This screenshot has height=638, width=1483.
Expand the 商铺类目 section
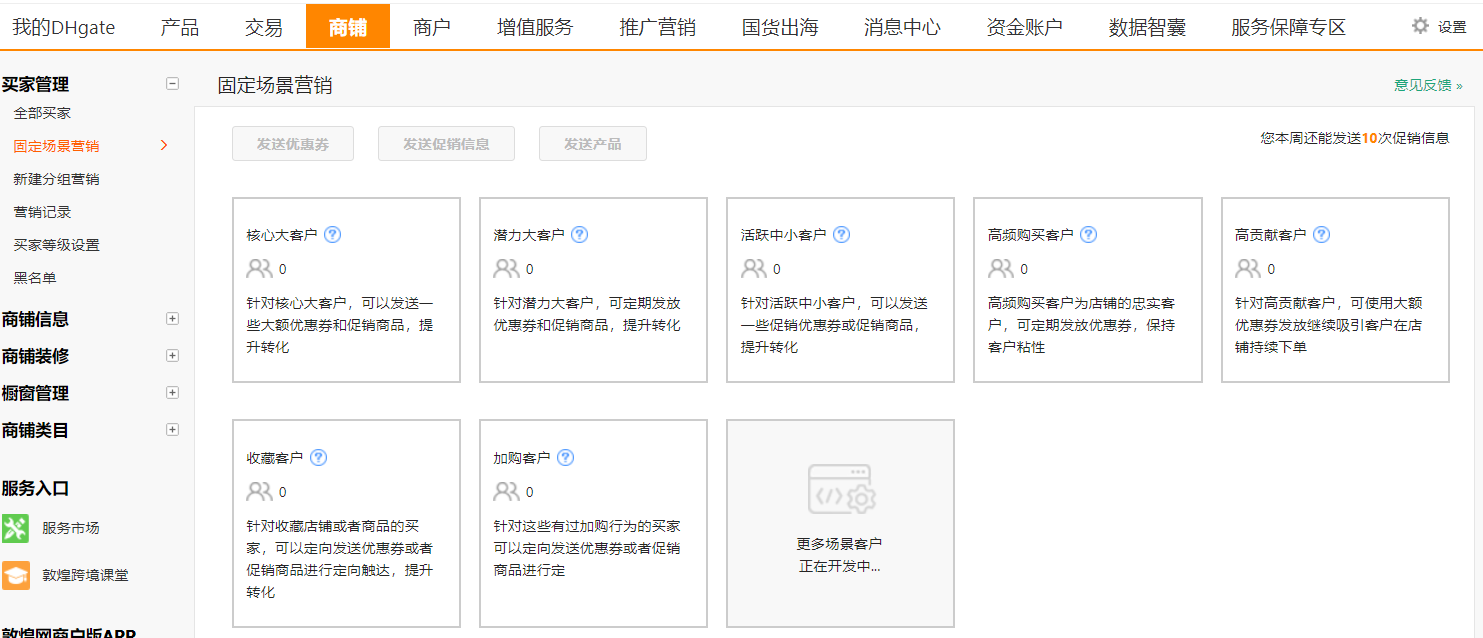tap(172, 430)
